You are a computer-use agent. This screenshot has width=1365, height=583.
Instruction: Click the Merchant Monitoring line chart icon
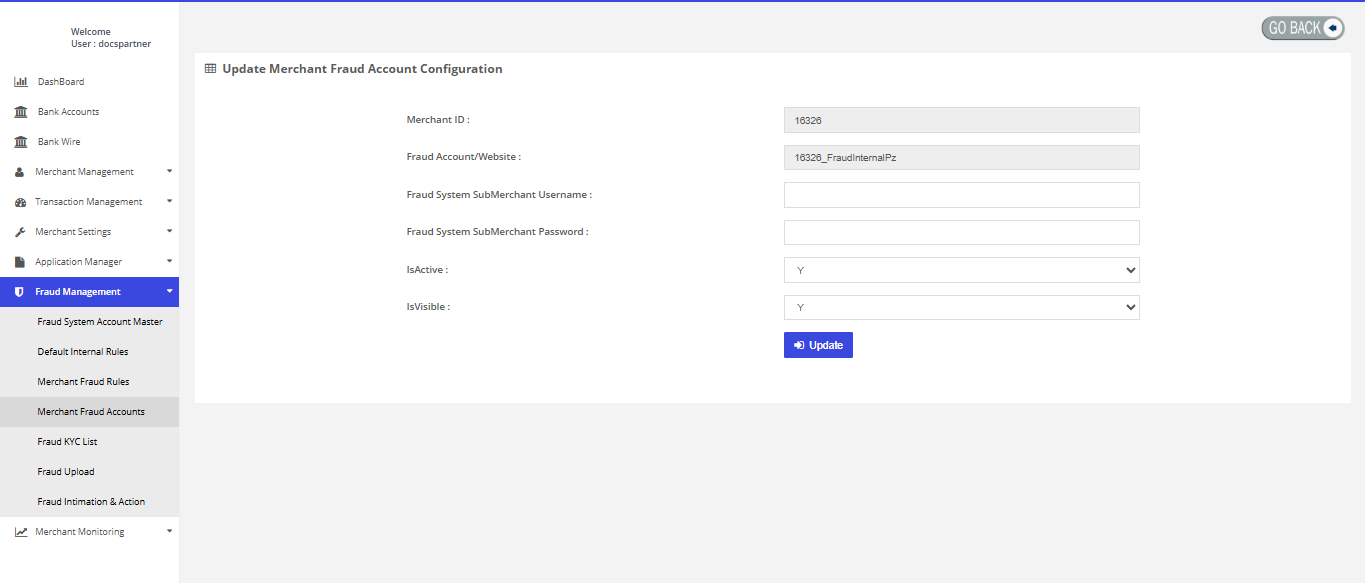(20, 532)
